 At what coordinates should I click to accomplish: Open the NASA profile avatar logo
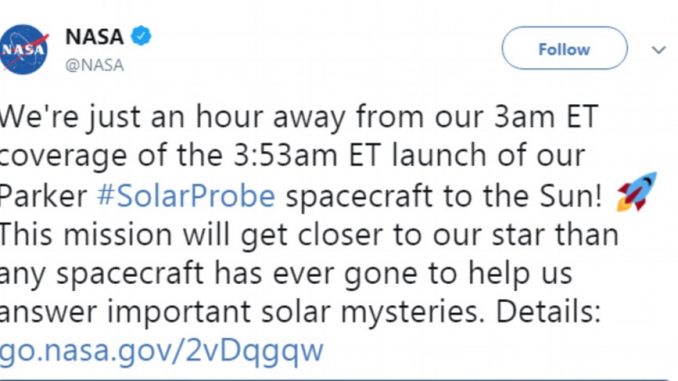click(24, 49)
